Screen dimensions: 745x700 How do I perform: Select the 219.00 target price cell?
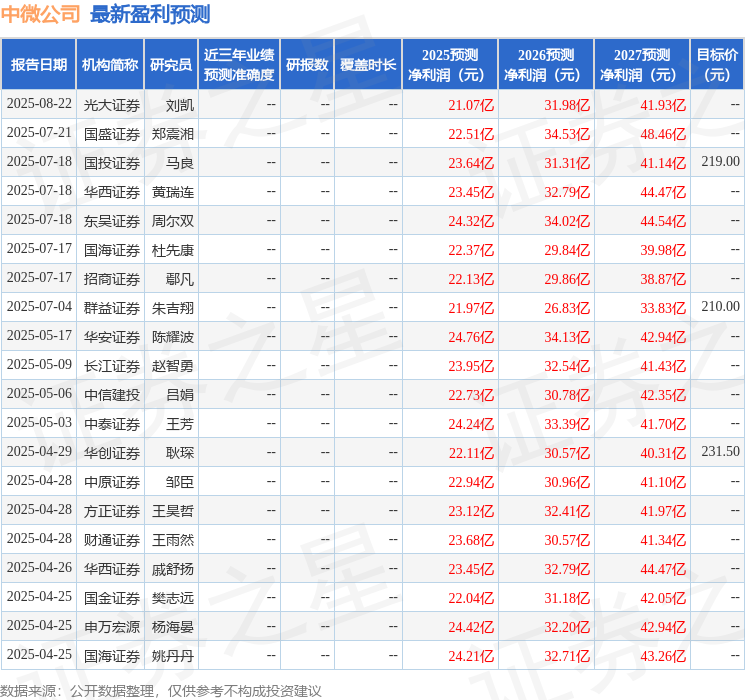tap(720, 162)
